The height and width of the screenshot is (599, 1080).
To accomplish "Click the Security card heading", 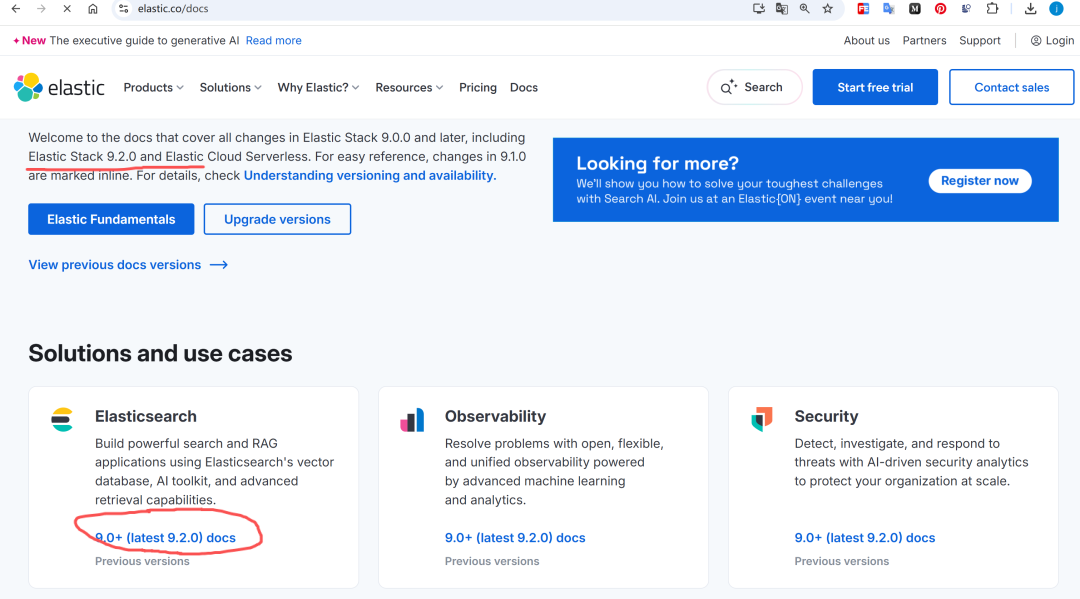I will click(827, 417).
